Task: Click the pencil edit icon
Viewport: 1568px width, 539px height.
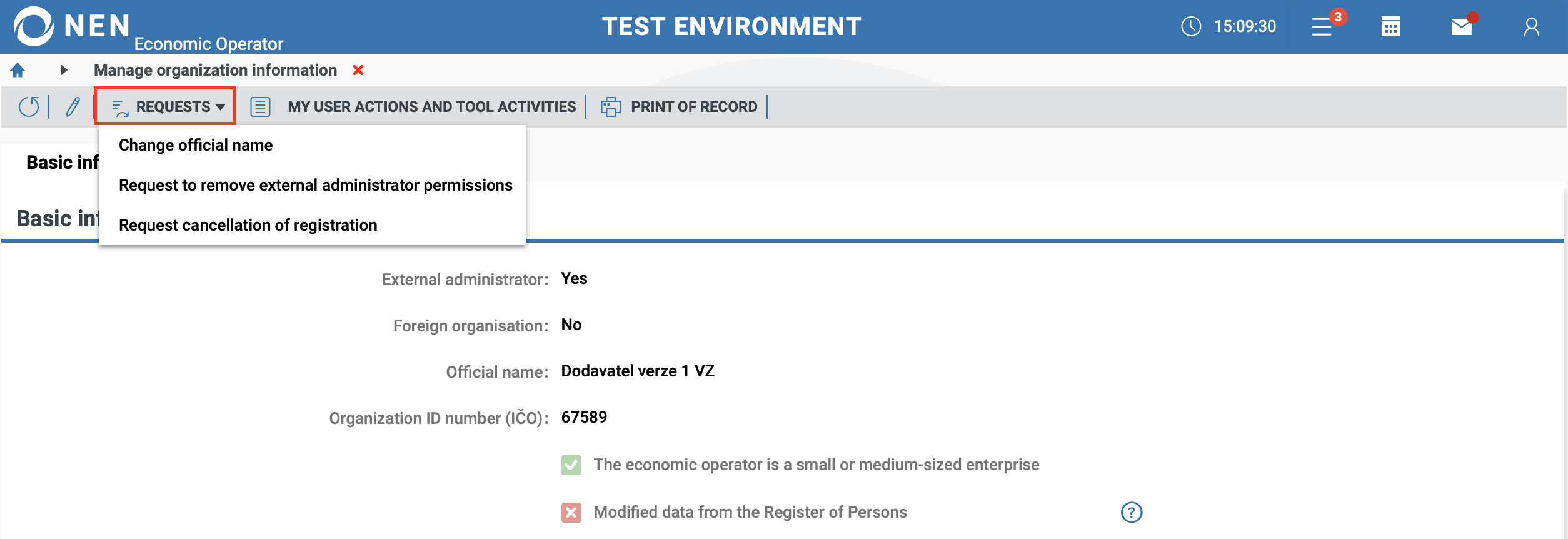Action: point(73,107)
